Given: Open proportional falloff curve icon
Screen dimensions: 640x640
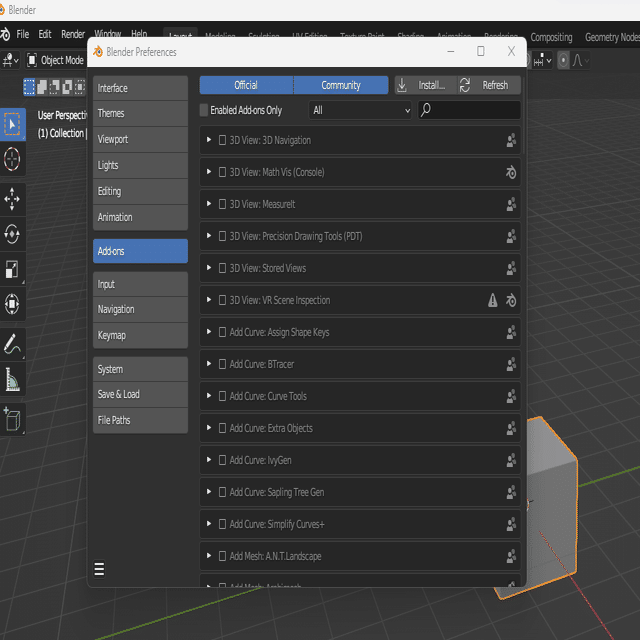Looking at the screenshot, I should coord(580,60).
